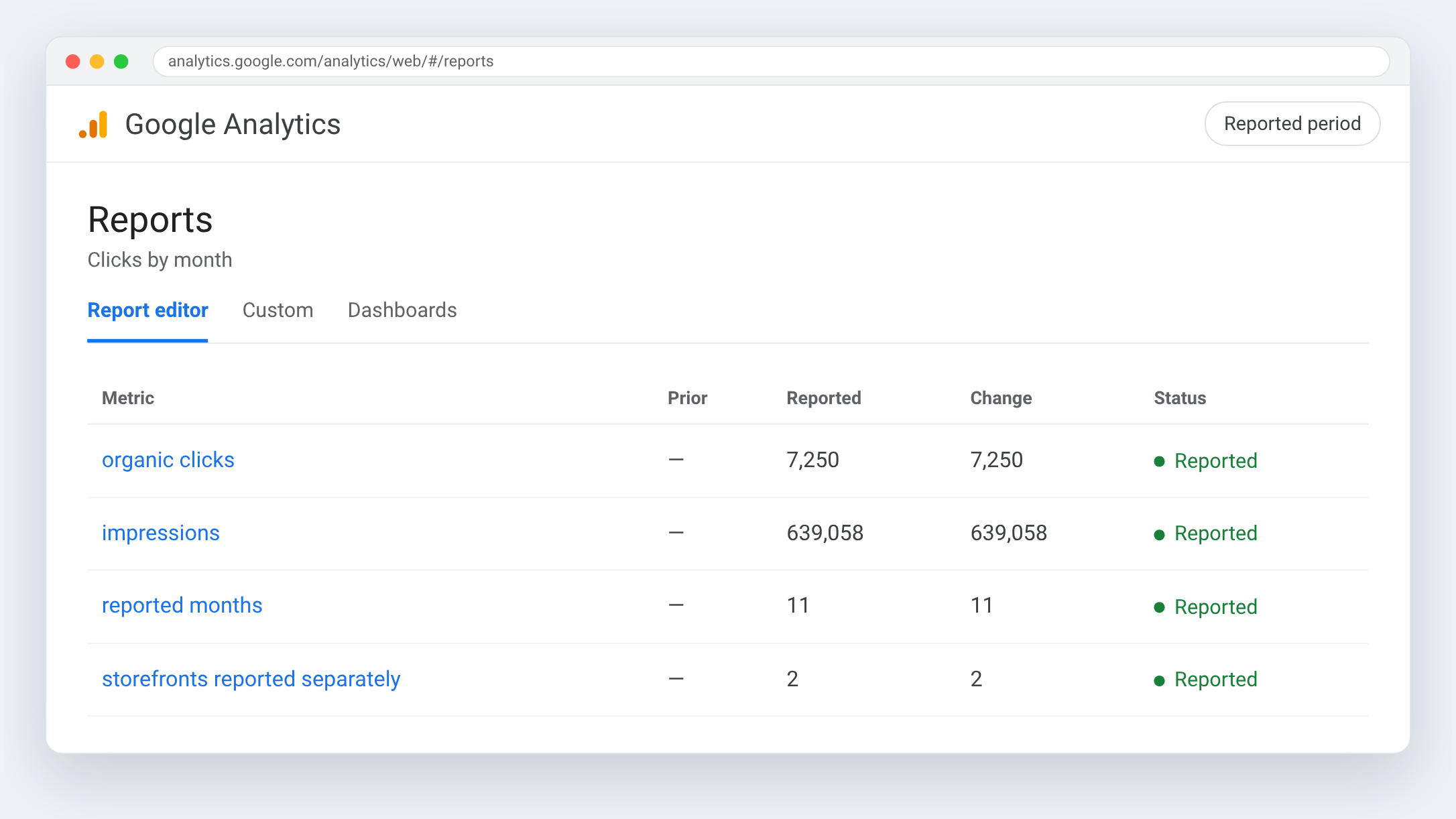Click the Prior dash in impressions row
The height and width of the screenshot is (819, 1456).
click(676, 533)
